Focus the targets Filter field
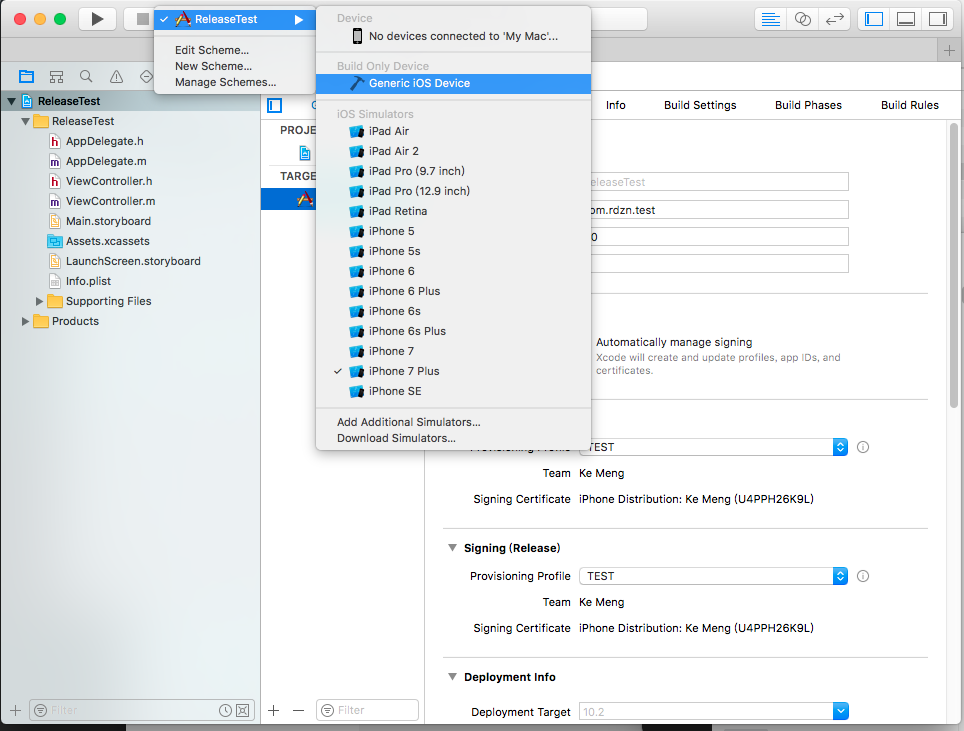Screen dimensions: 964x731 [x=367, y=710]
